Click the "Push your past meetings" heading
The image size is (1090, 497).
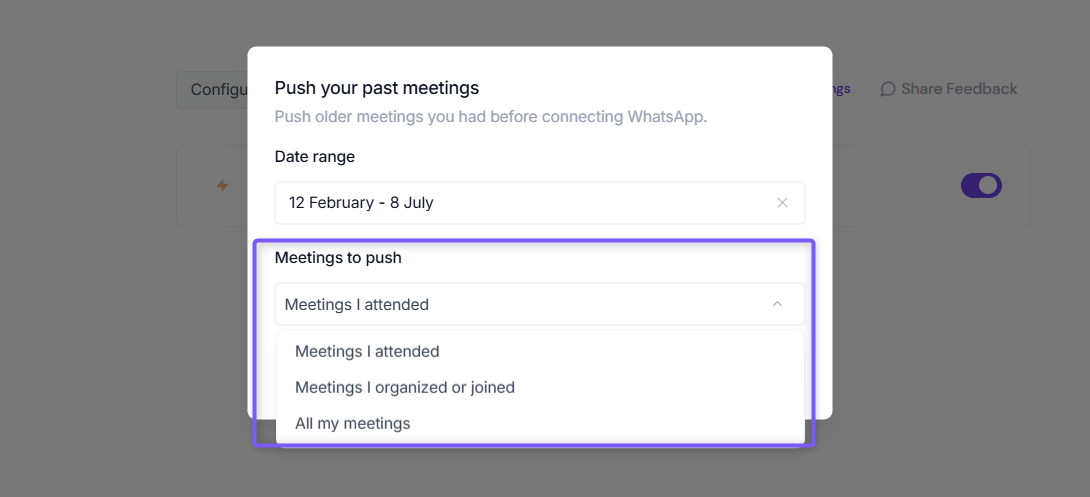(377, 88)
